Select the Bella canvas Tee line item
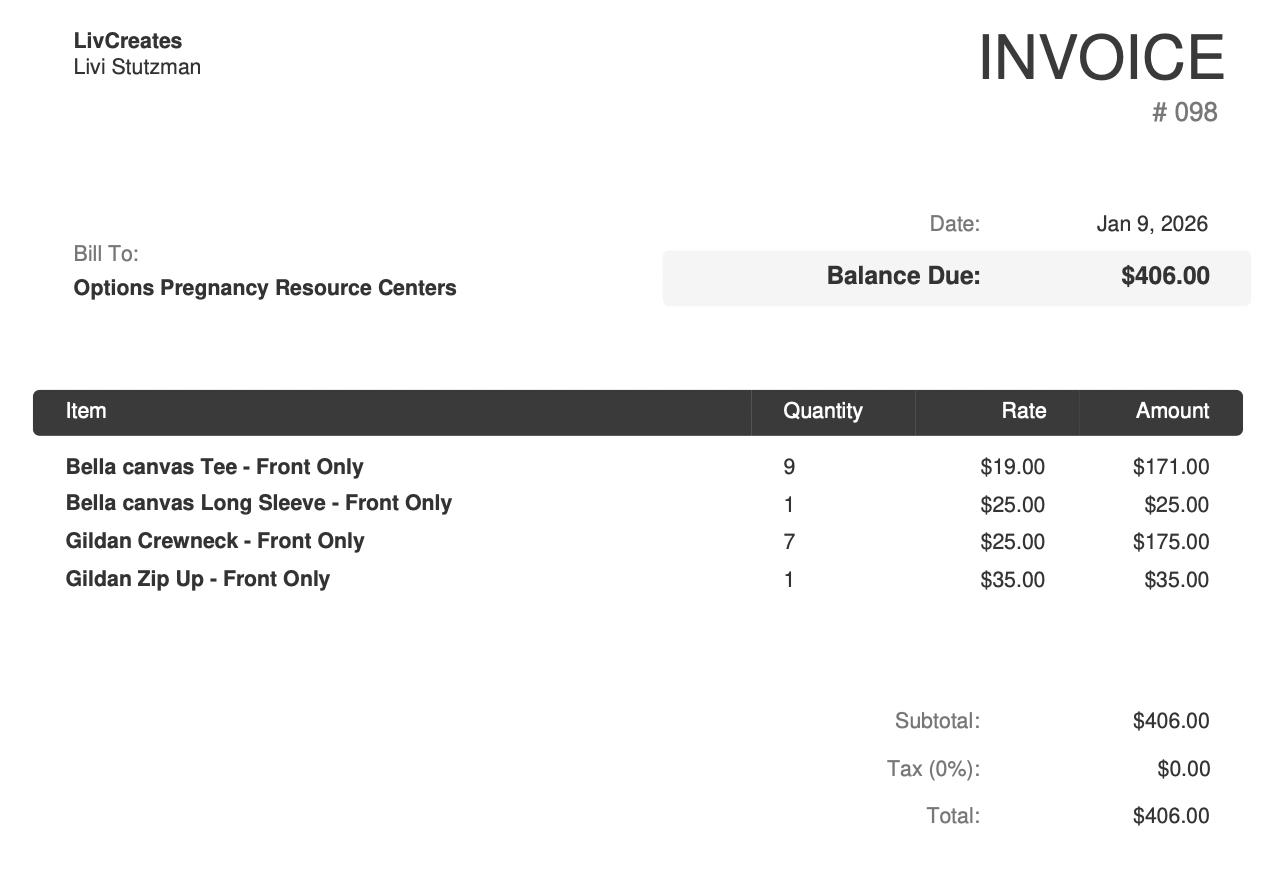Image resolution: width=1270 pixels, height=892 pixels. 214,467
